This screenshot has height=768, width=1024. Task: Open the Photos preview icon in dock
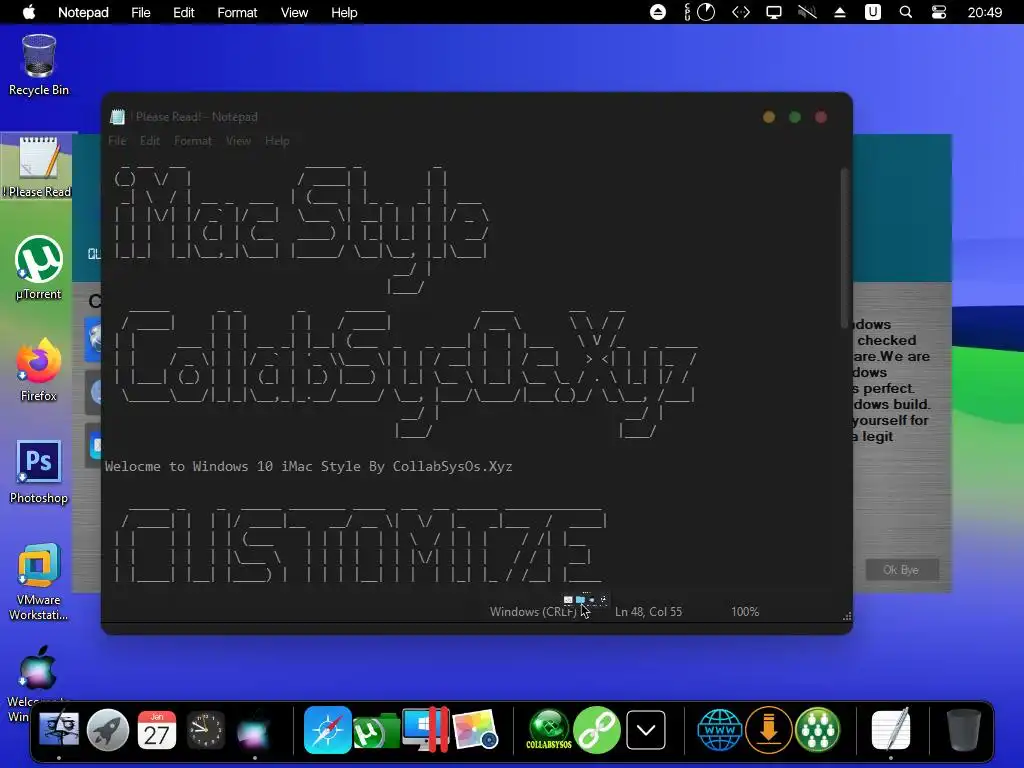coord(475,729)
